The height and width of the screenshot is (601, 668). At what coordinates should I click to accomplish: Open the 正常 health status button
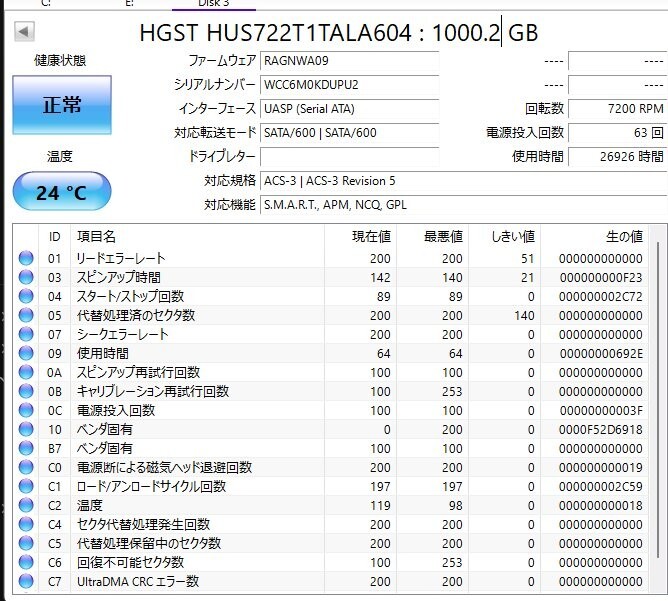62,105
